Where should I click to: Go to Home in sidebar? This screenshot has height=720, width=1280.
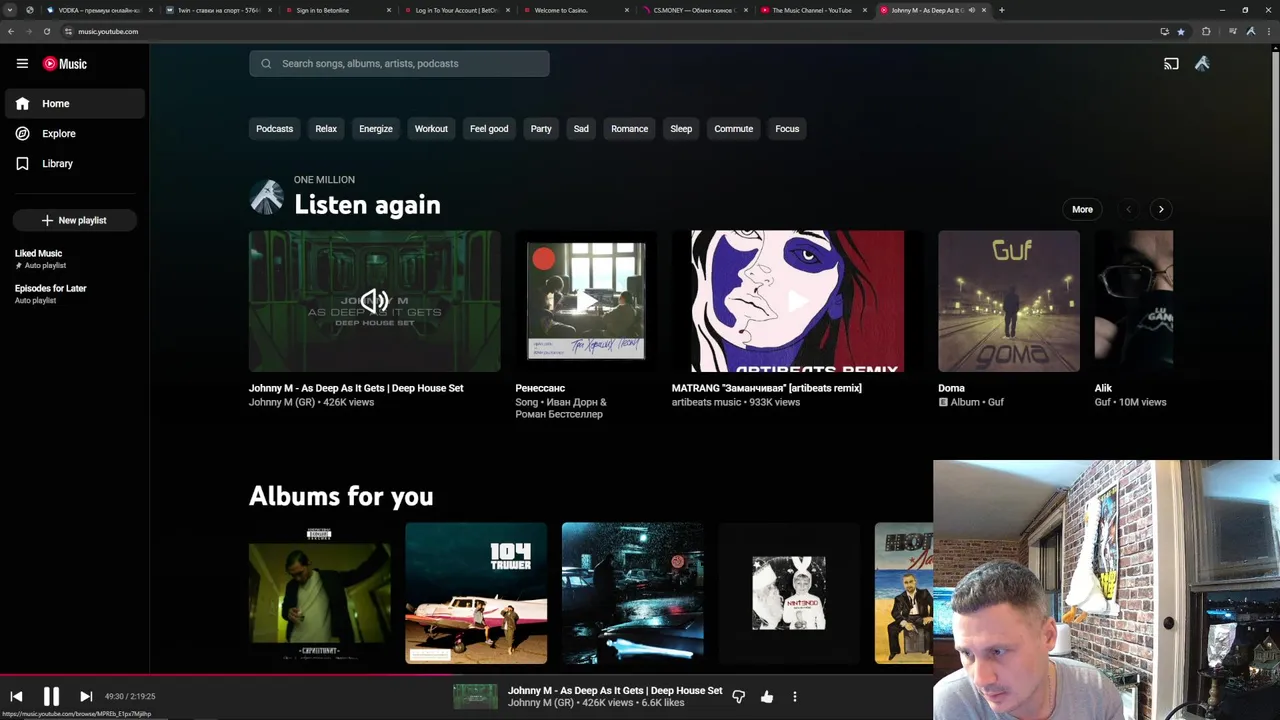tap(75, 103)
